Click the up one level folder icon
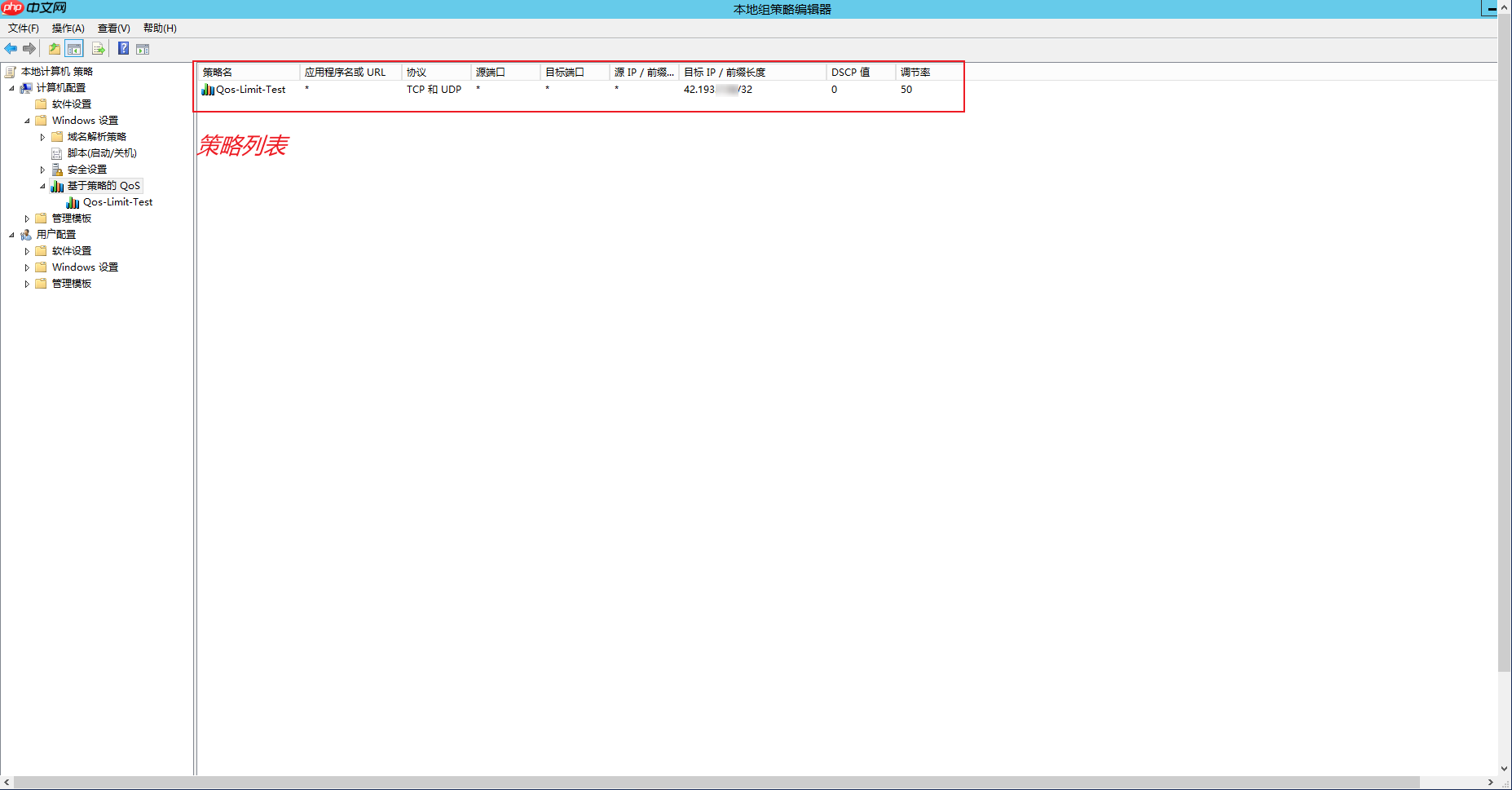 (x=53, y=48)
